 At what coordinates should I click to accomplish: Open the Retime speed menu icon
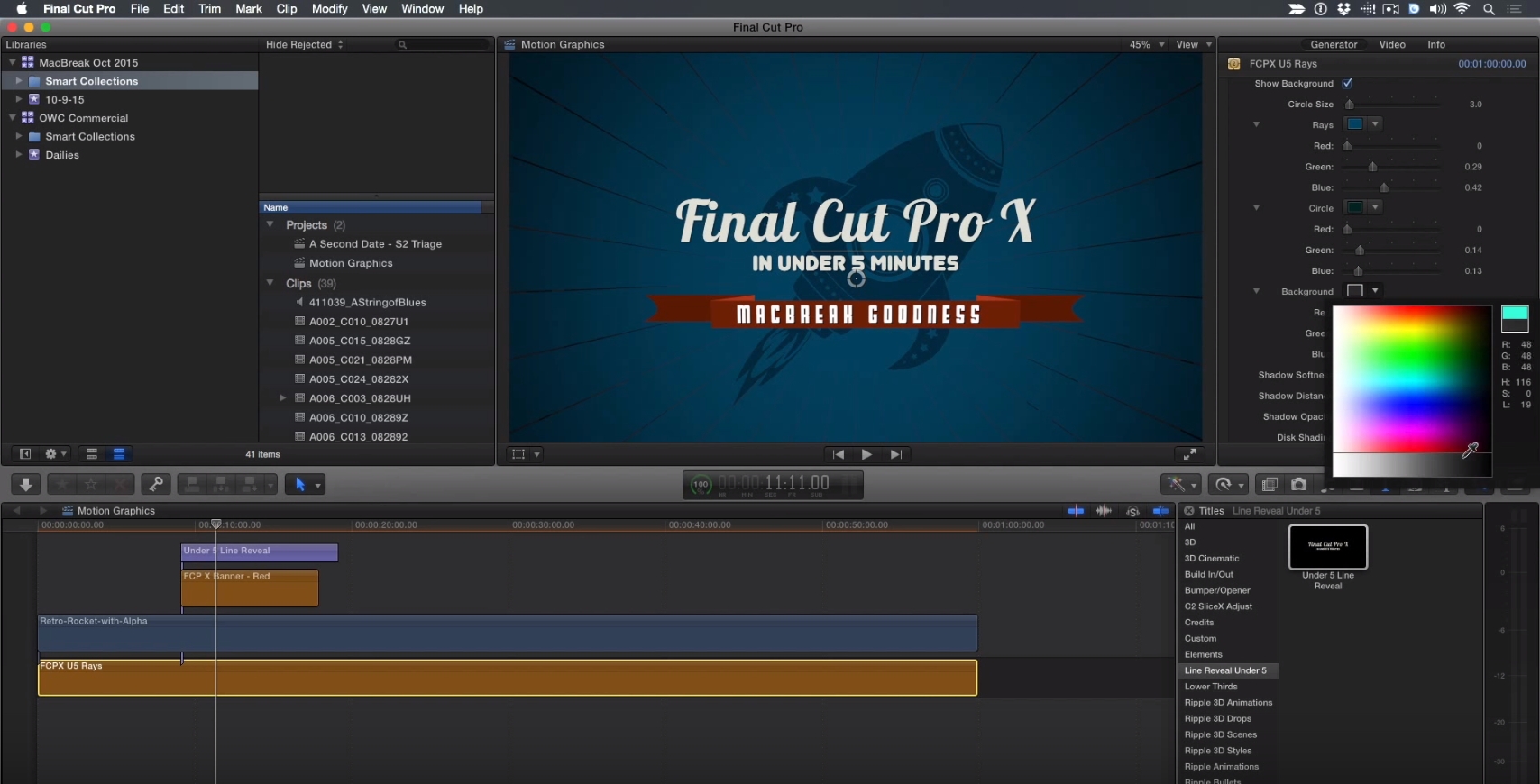pyautogui.click(x=1228, y=484)
